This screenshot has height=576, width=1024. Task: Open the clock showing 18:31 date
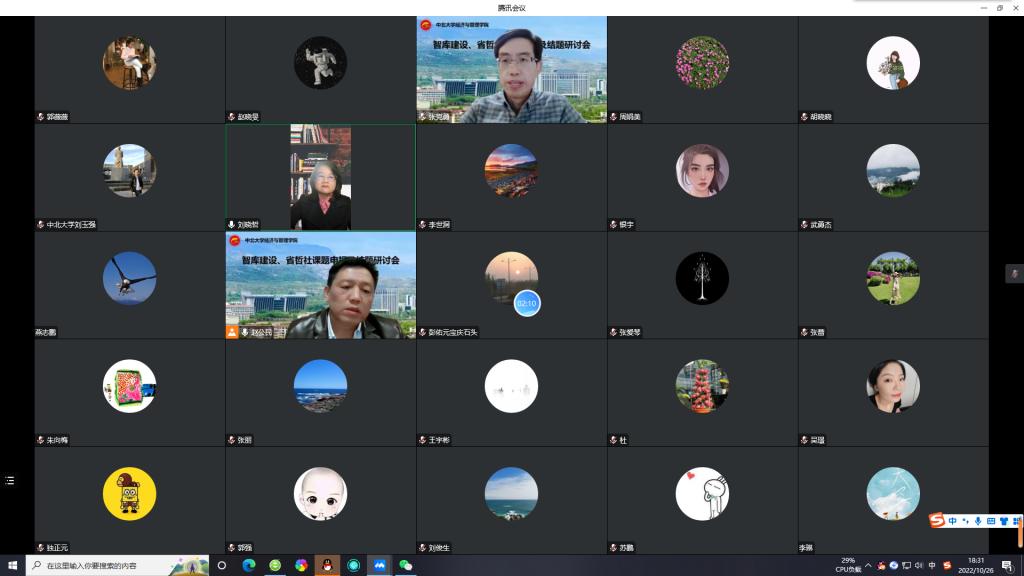[x=976, y=566]
